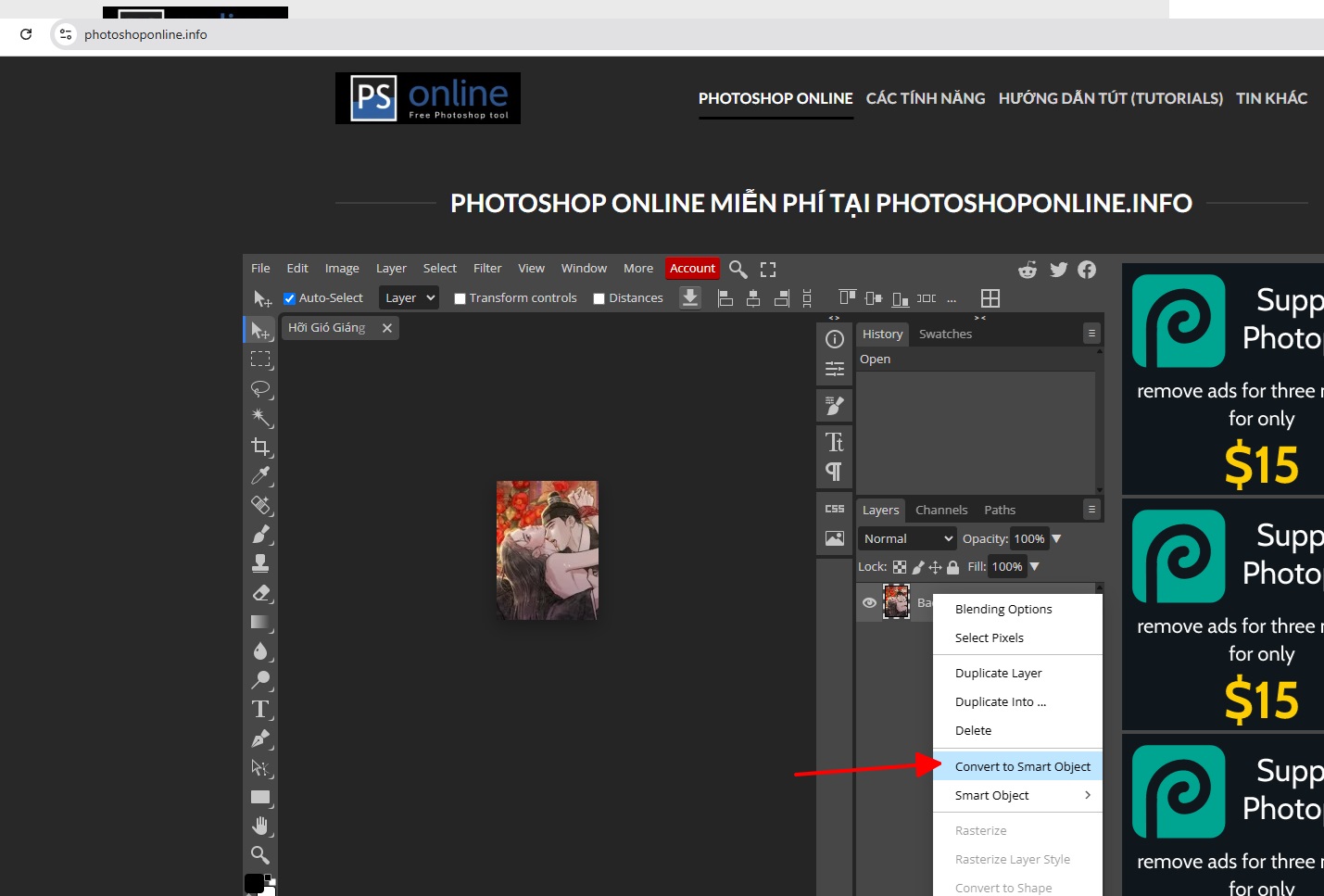
Task: Click the red Account button
Action: [x=692, y=268]
